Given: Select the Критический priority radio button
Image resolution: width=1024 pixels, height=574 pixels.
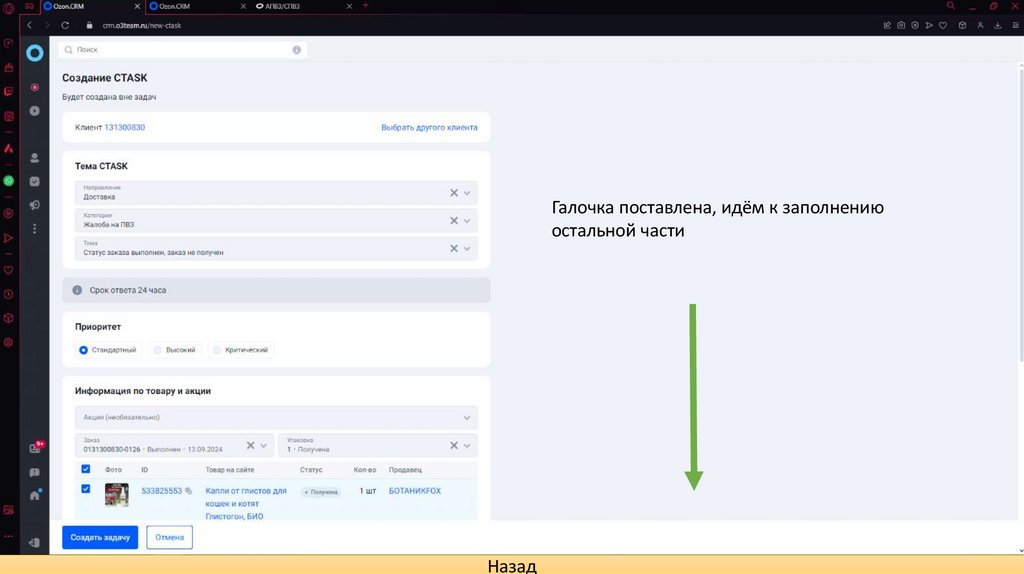Looking at the screenshot, I should coord(217,350).
